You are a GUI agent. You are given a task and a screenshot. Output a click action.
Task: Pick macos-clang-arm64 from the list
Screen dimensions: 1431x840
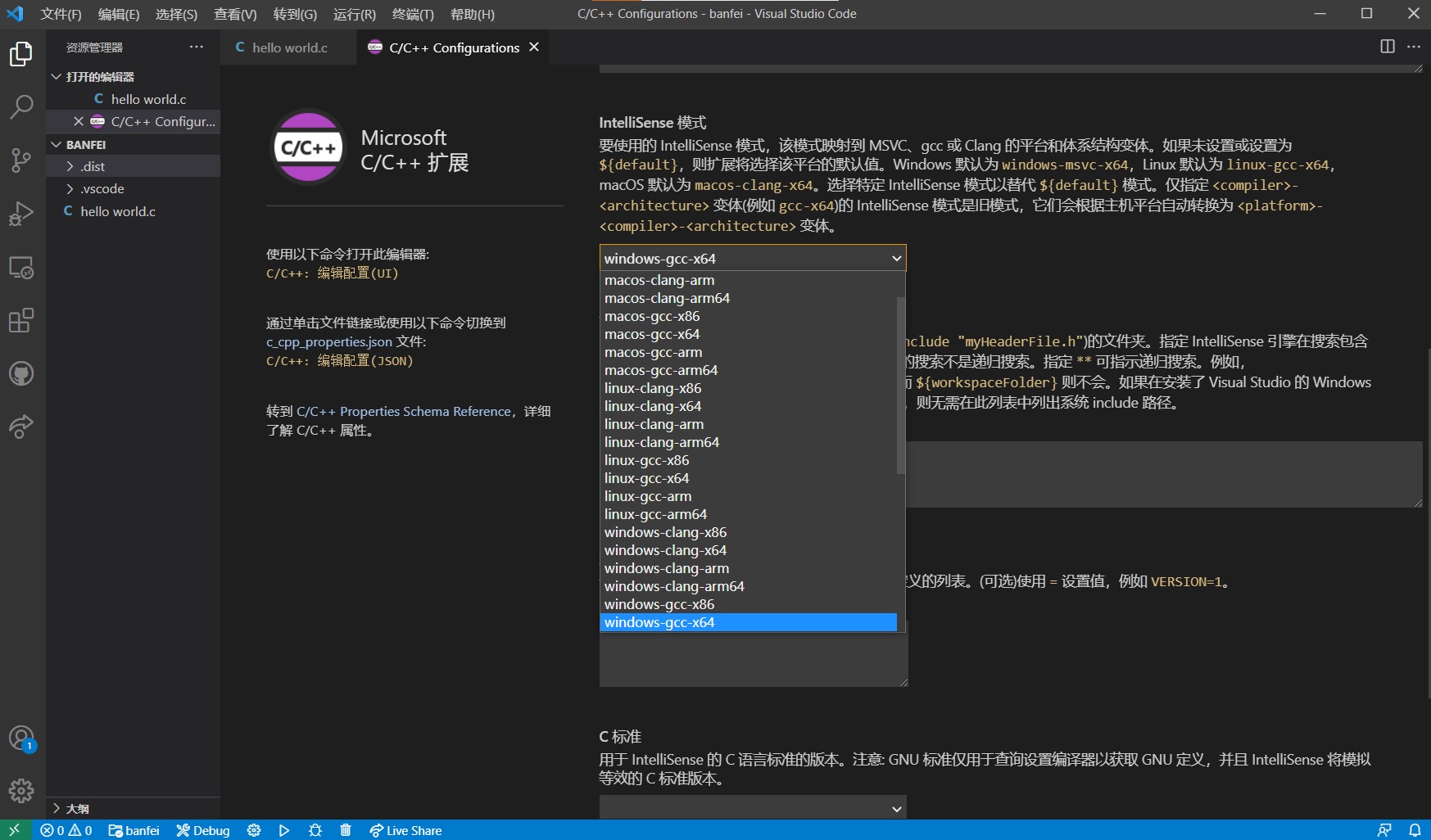click(x=749, y=298)
